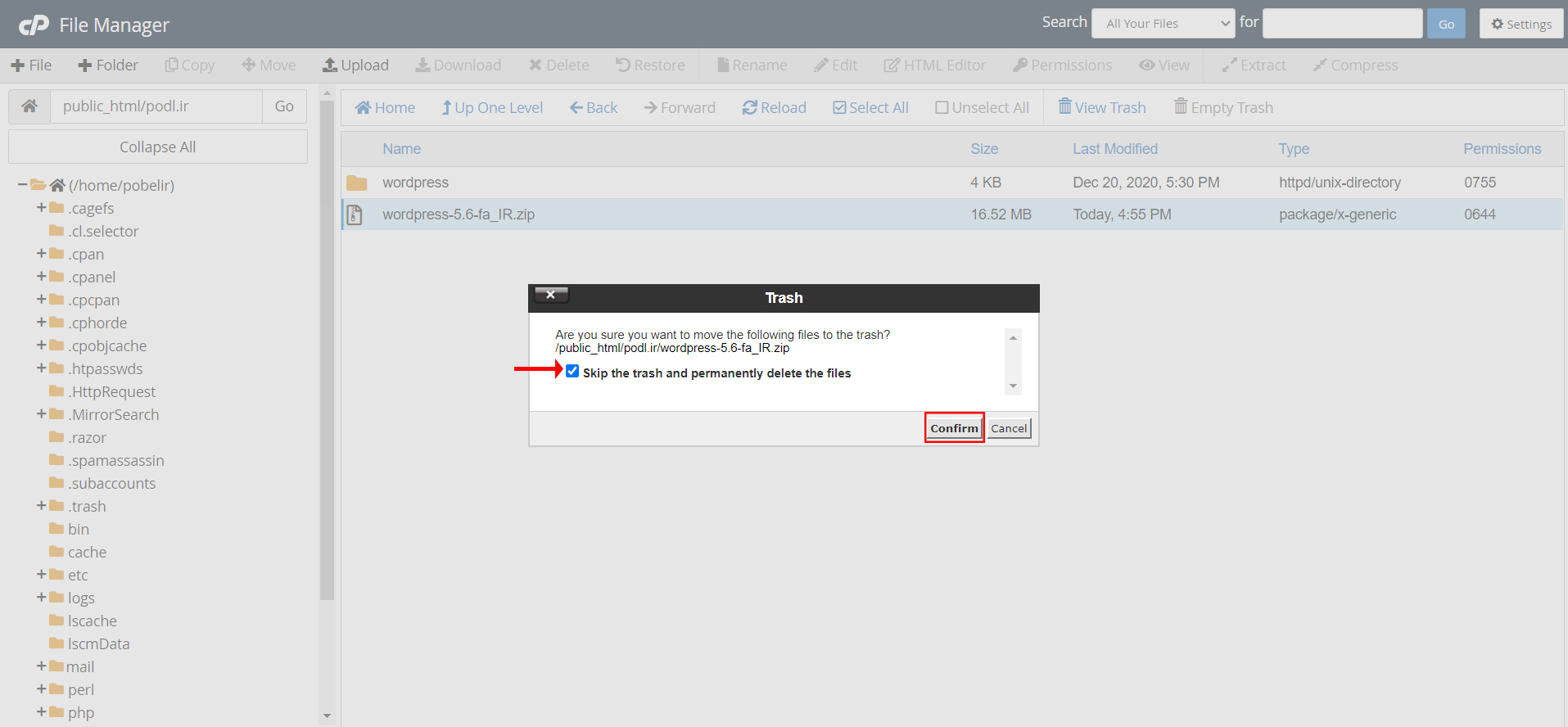
Task: Collapse the /home/pobelir root node
Action: click(x=22, y=185)
